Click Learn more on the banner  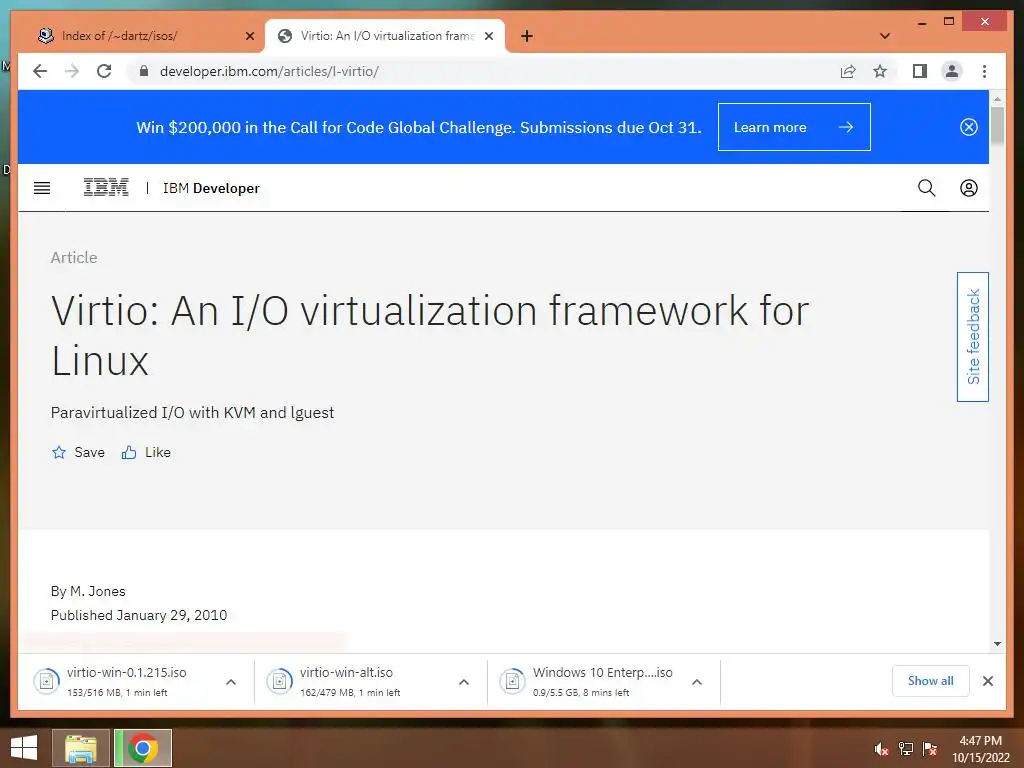click(794, 127)
